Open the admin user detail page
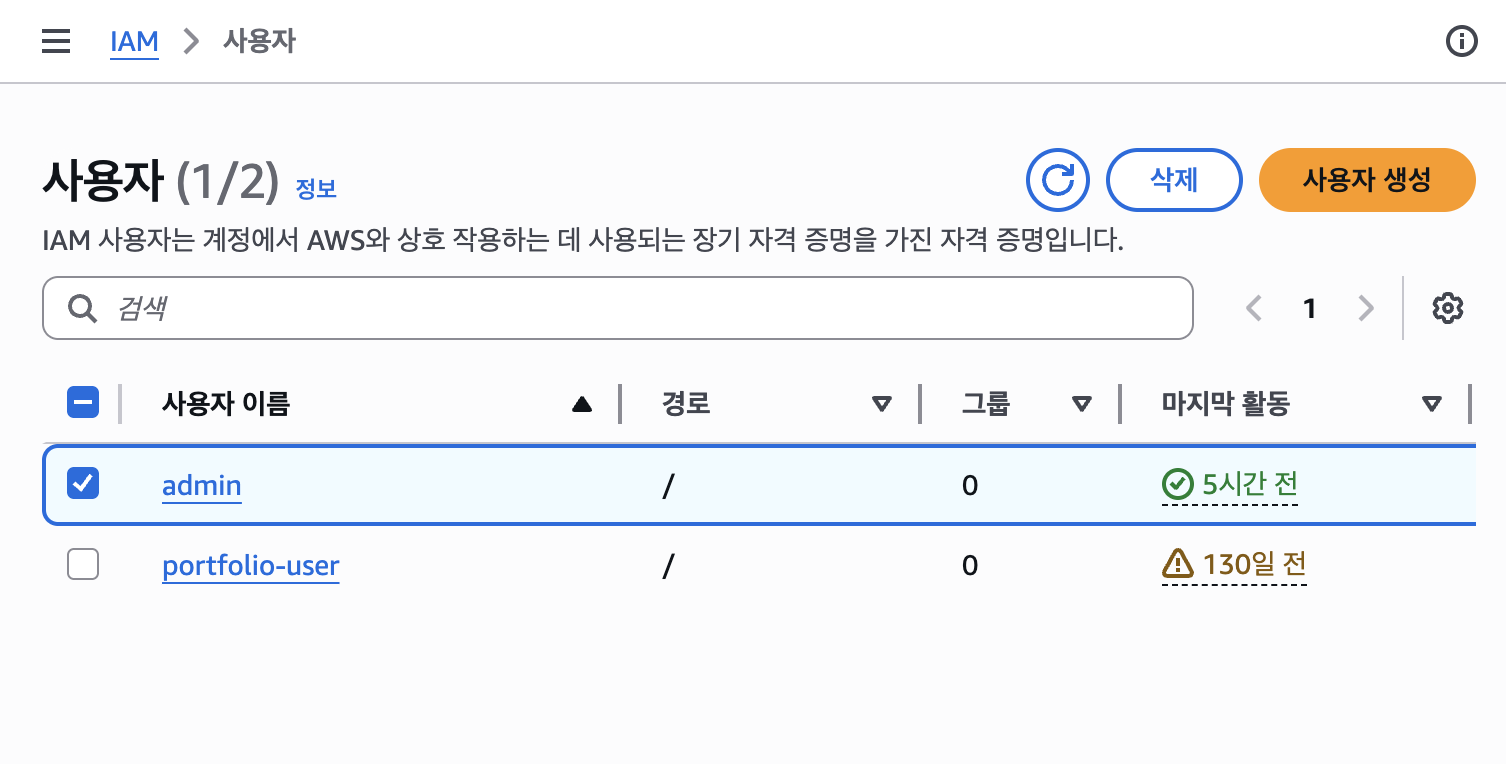This screenshot has height=764, width=1506. [201, 484]
